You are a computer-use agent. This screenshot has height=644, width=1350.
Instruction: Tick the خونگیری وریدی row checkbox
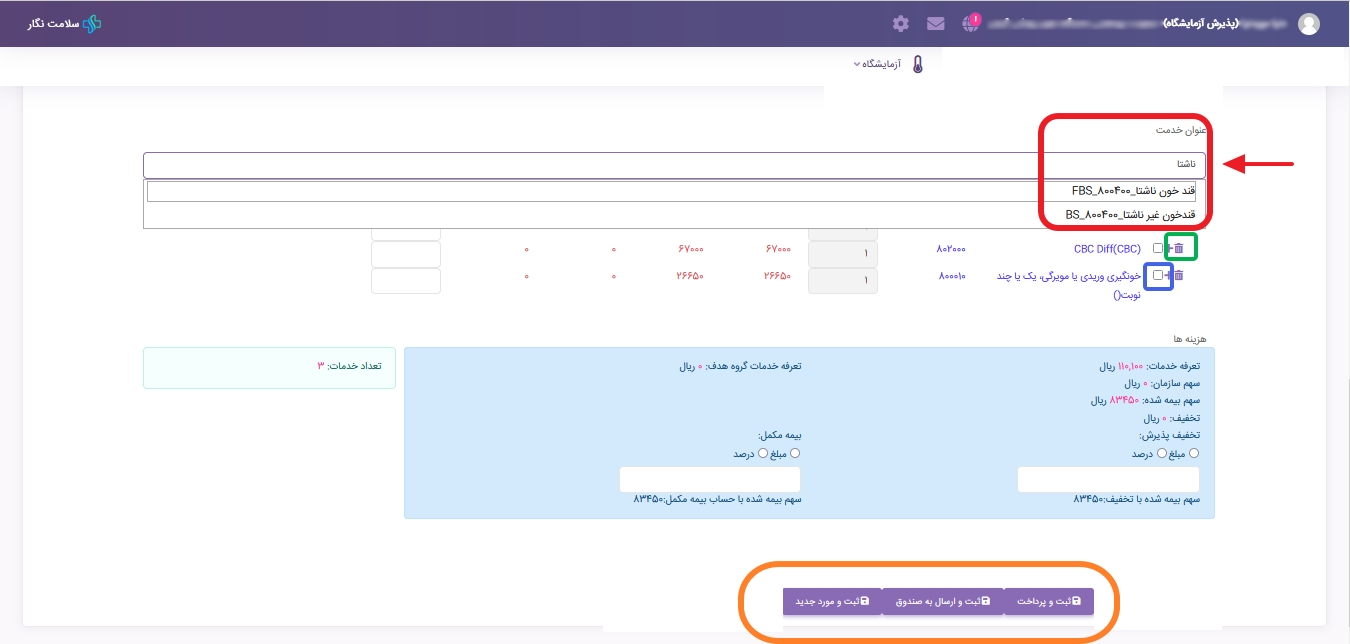click(1157, 275)
